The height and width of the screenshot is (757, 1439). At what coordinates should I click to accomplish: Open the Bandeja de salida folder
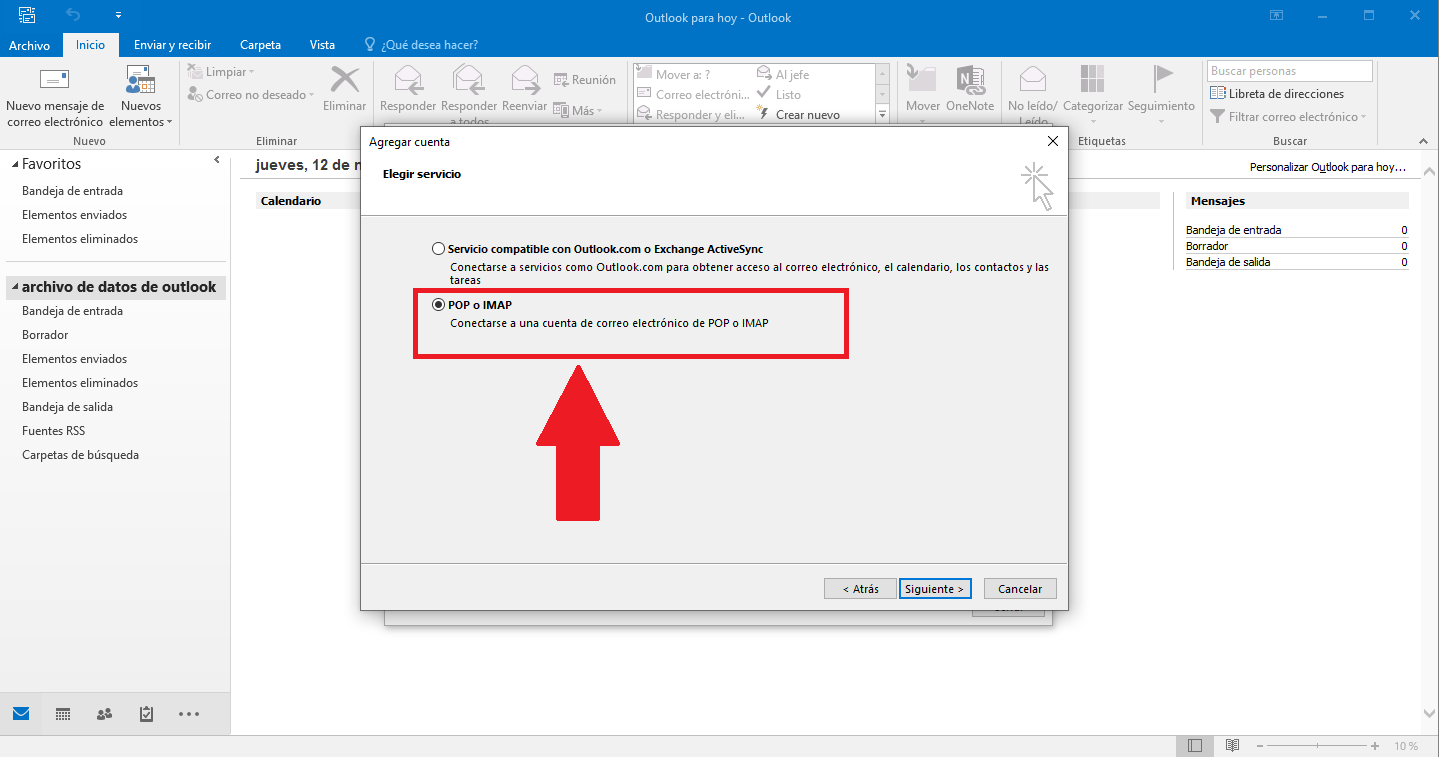(67, 407)
